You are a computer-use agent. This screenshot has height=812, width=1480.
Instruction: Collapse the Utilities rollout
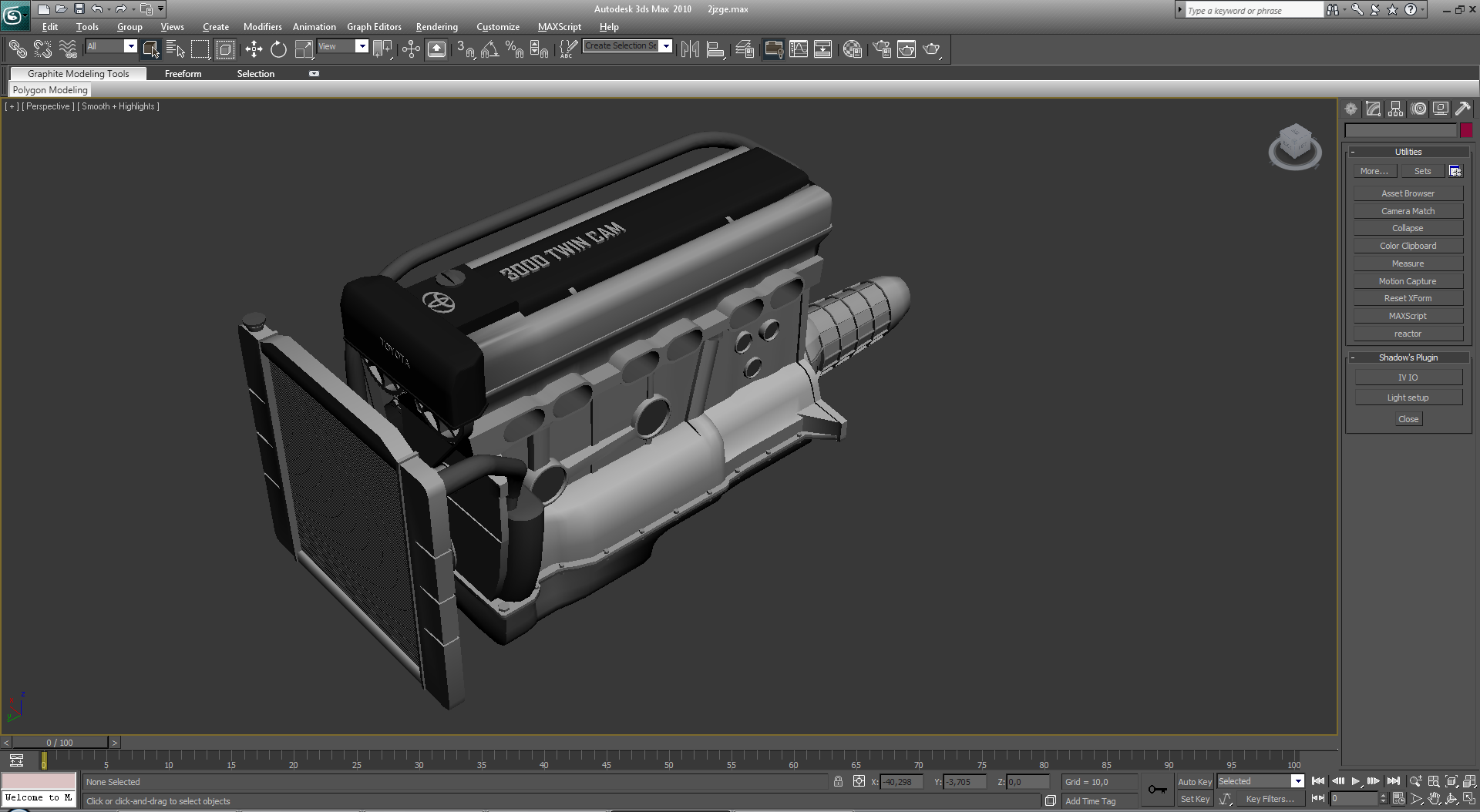pos(1408,152)
